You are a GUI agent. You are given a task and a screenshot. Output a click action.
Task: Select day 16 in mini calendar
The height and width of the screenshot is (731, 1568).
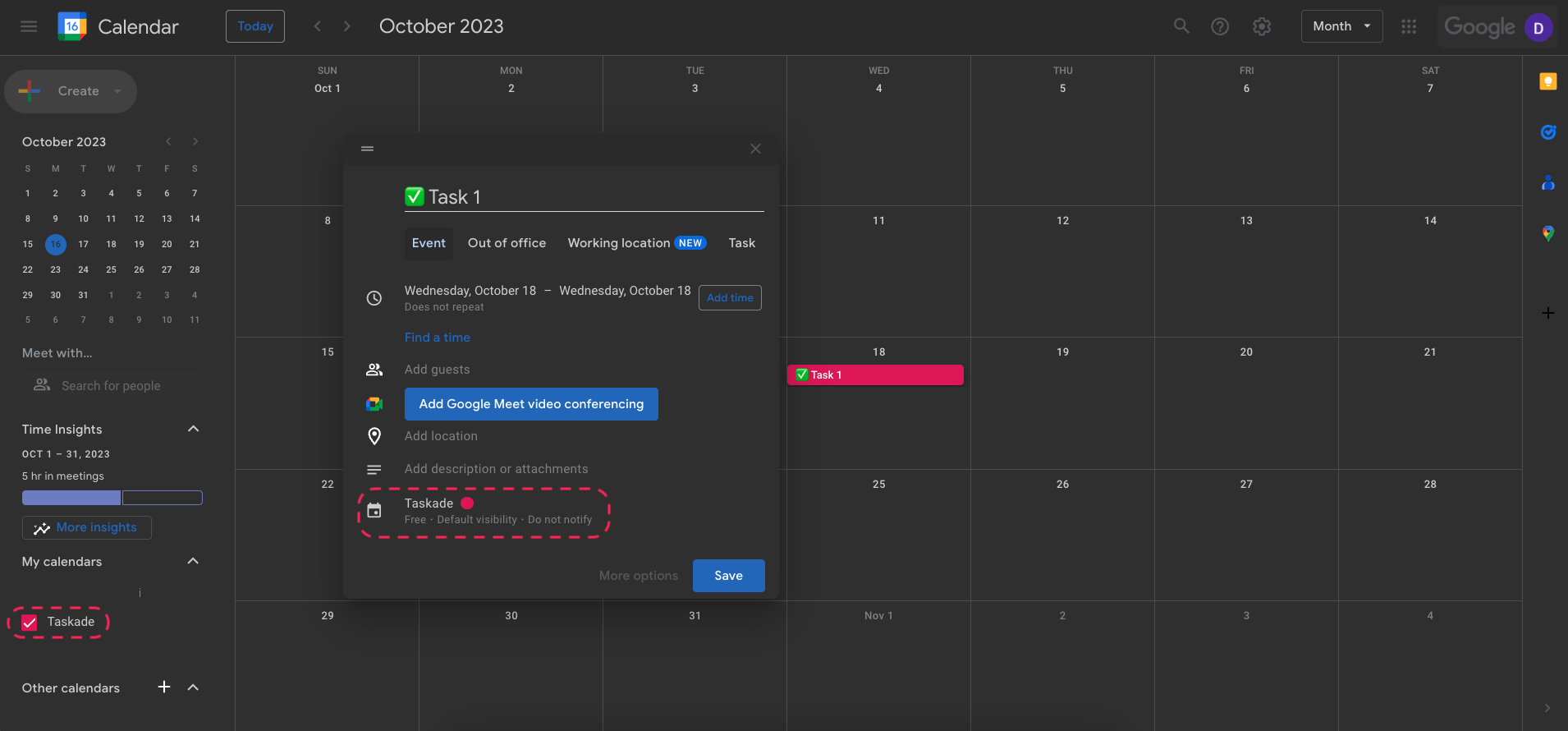click(x=55, y=244)
